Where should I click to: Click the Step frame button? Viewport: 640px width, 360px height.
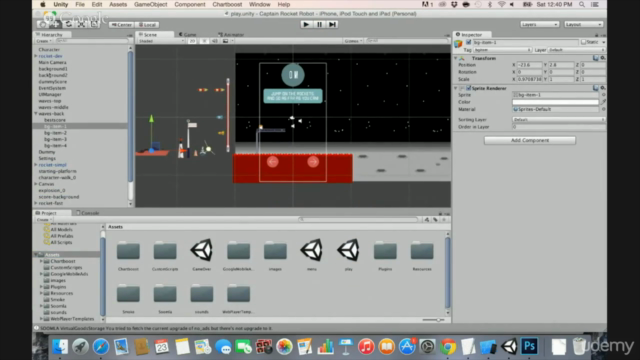click(332, 24)
